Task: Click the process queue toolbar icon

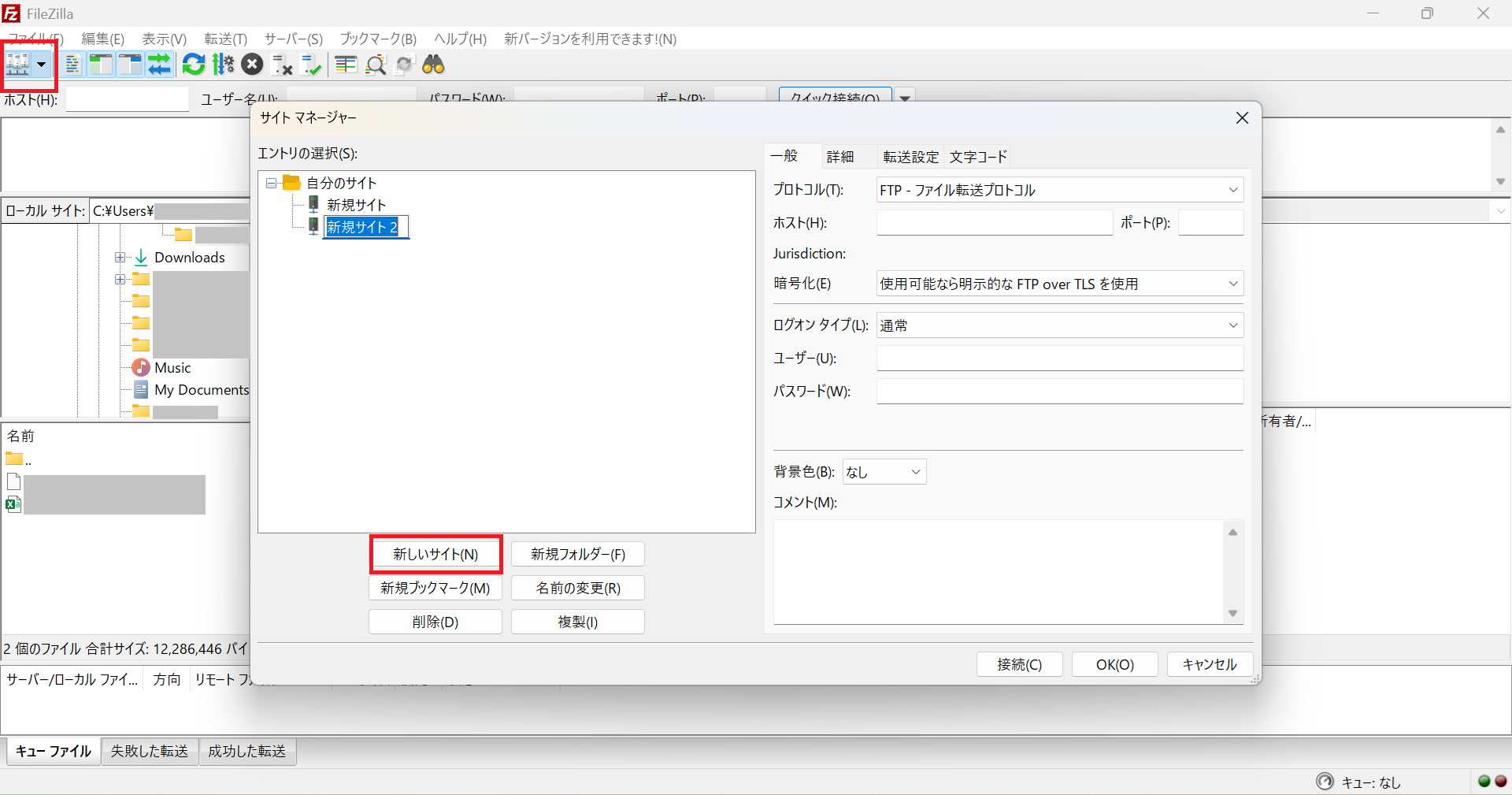Action: click(224, 65)
